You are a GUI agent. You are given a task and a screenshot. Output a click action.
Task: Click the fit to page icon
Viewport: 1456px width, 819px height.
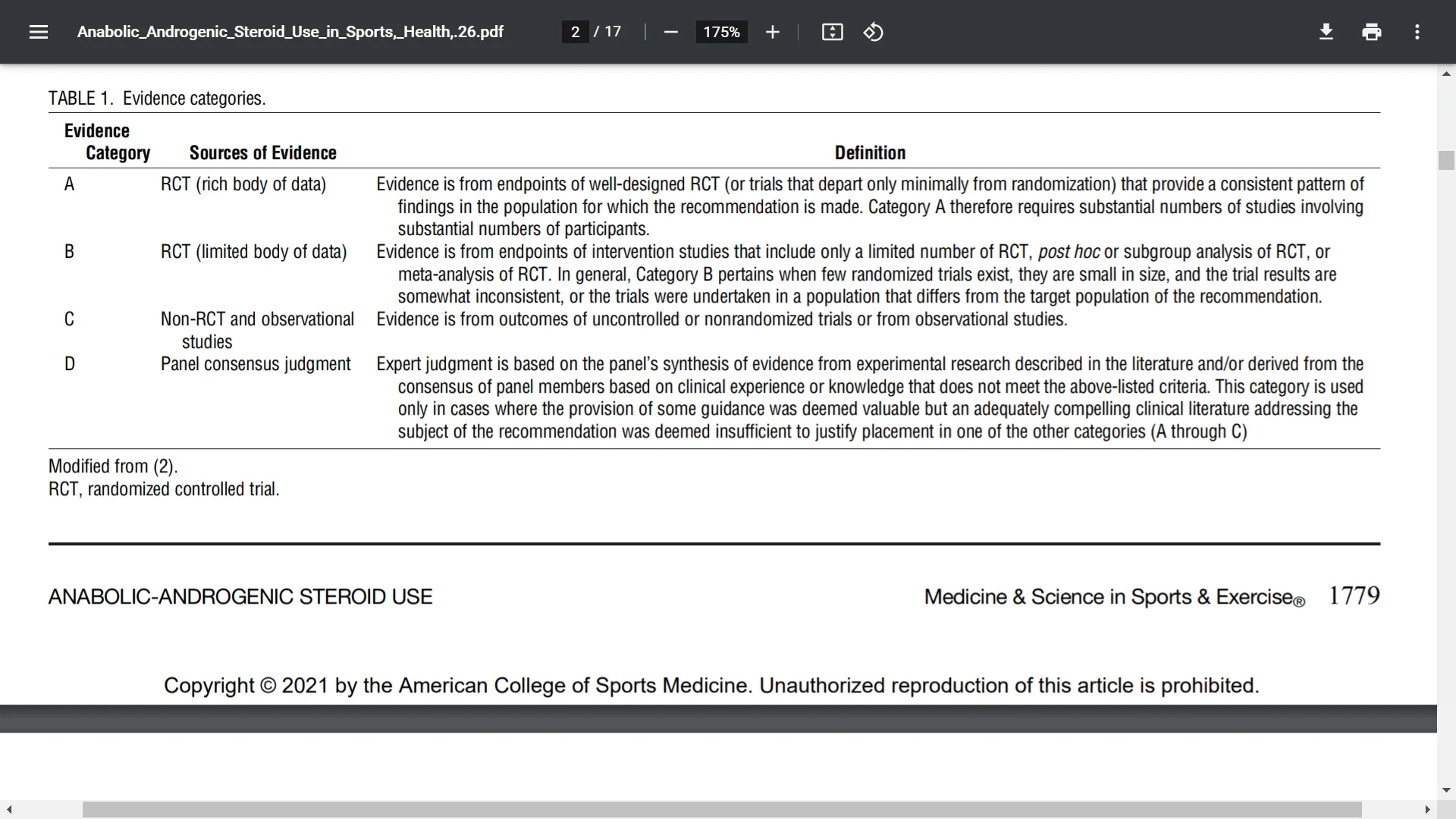click(832, 32)
